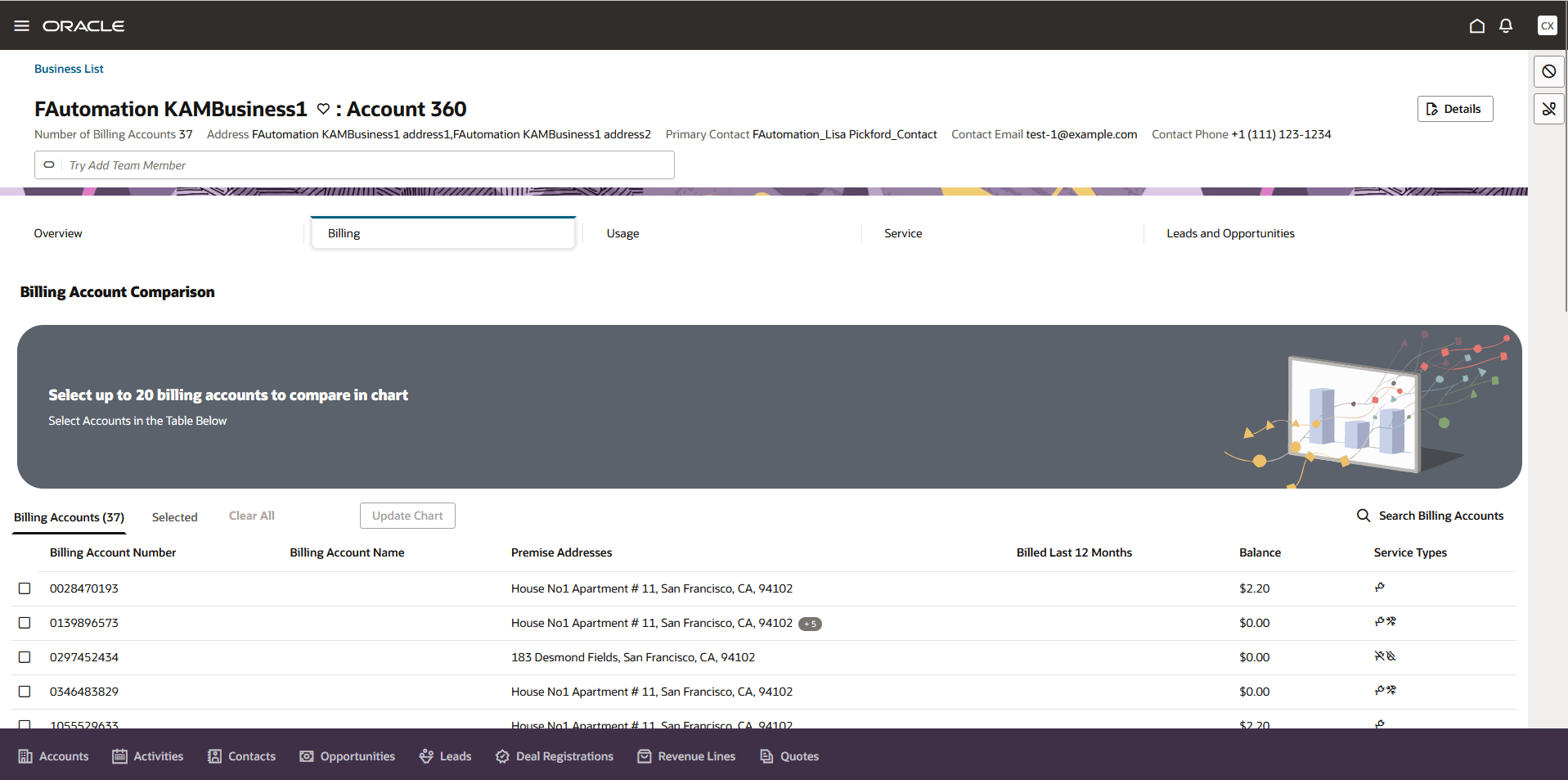Screen dimensions: 1568x780
Task: Click the CX user avatar
Action: 1547,25
